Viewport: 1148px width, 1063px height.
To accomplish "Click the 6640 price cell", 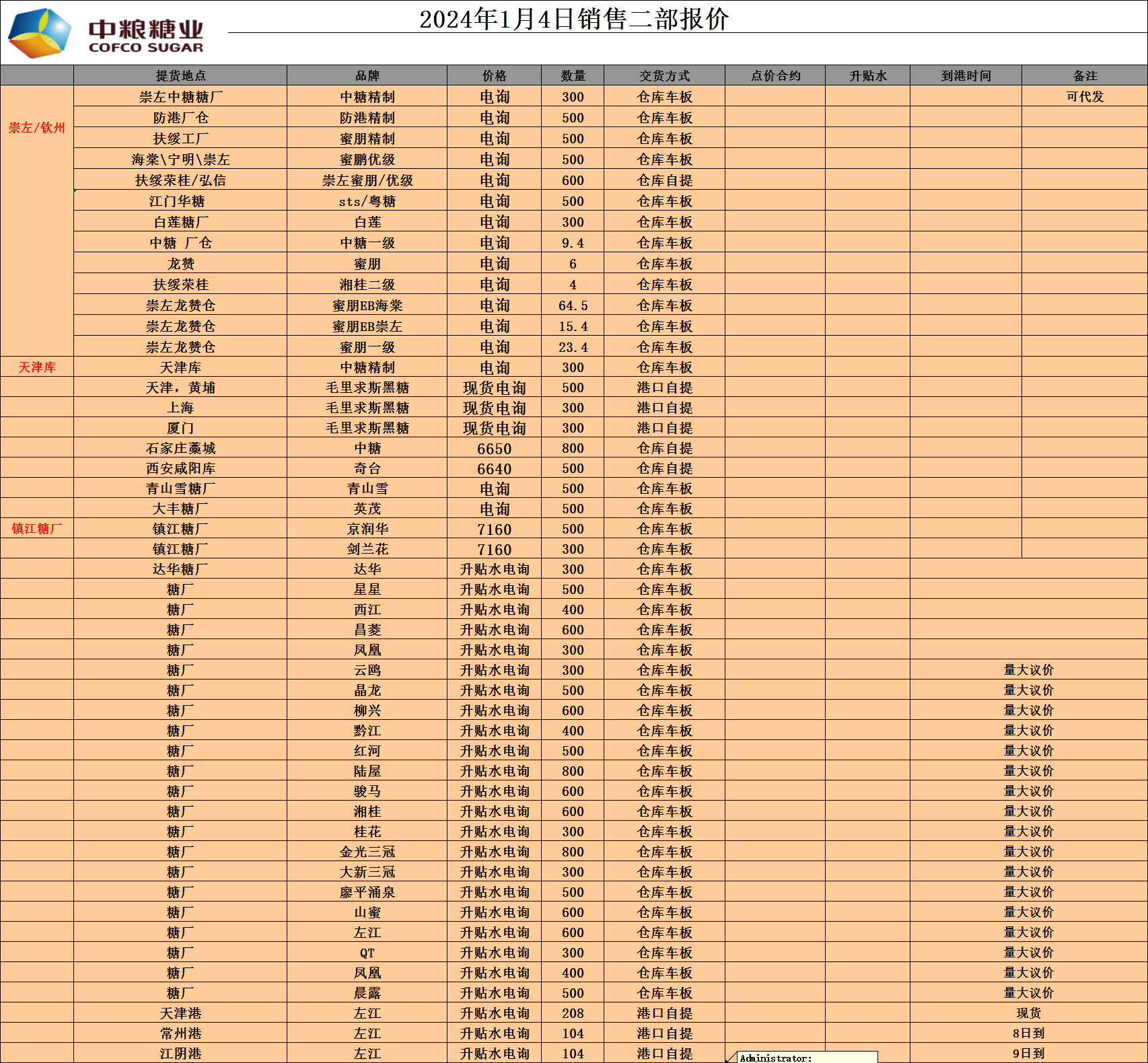I will [x=494, y=469].
